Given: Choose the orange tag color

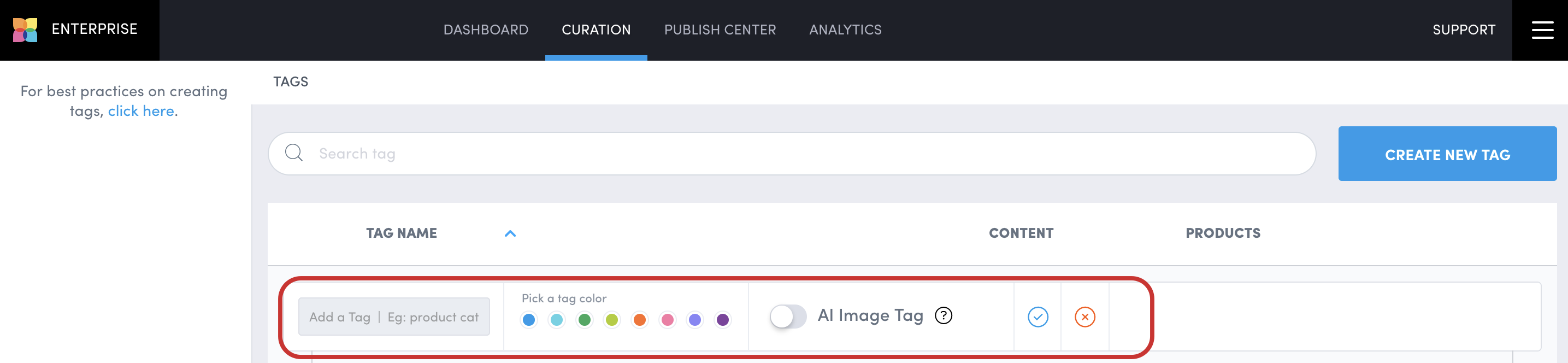Looking at the screenshot, I should (x=640, y=320).
